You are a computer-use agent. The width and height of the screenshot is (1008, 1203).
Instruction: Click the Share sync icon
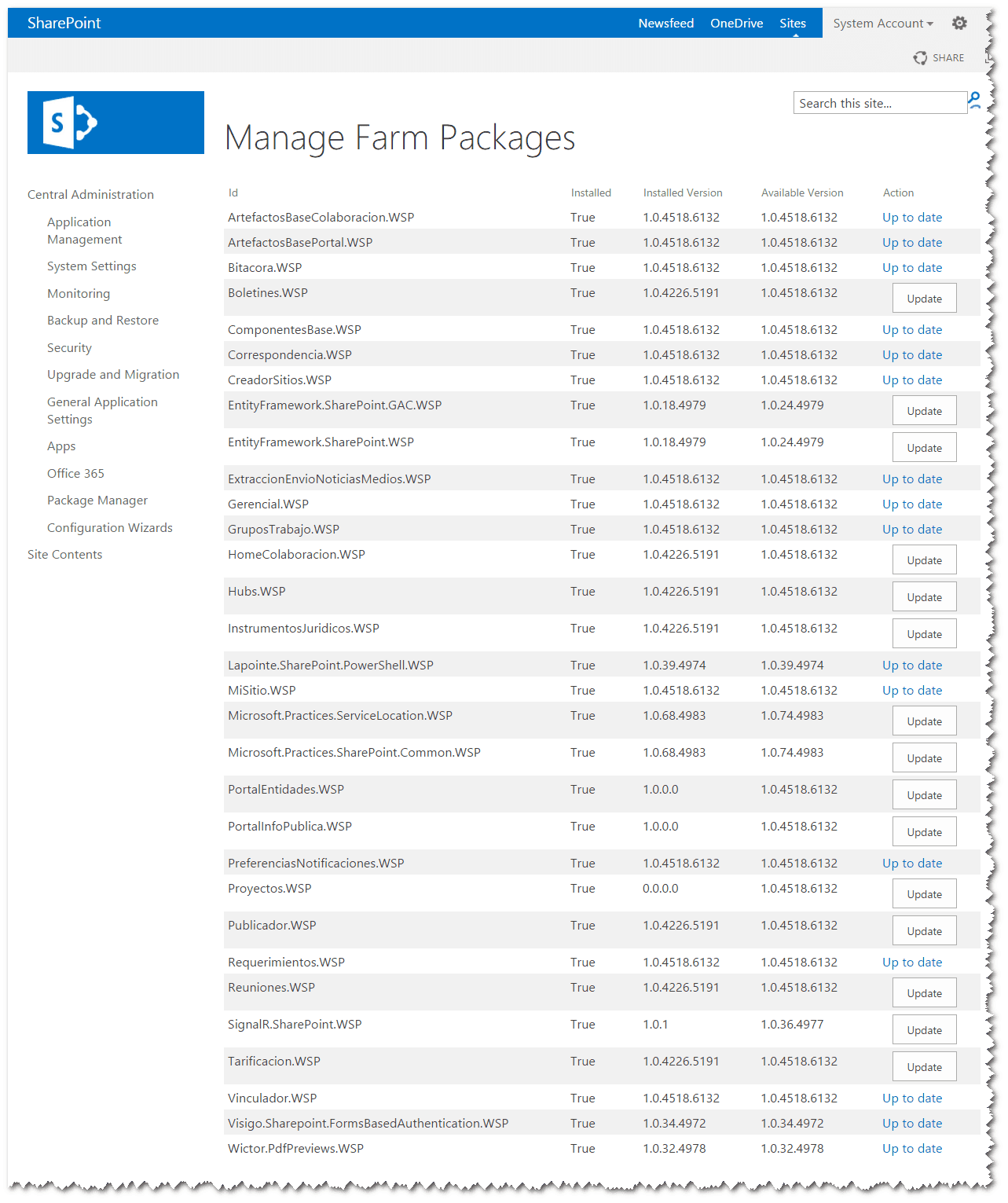(x=920, y=58)
